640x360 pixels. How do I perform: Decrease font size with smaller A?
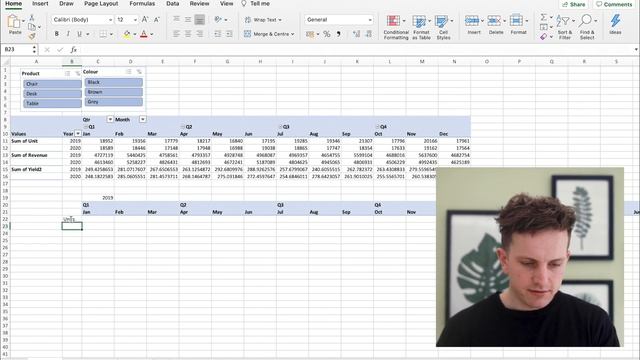pyautogui.click(x=157, y=19)
